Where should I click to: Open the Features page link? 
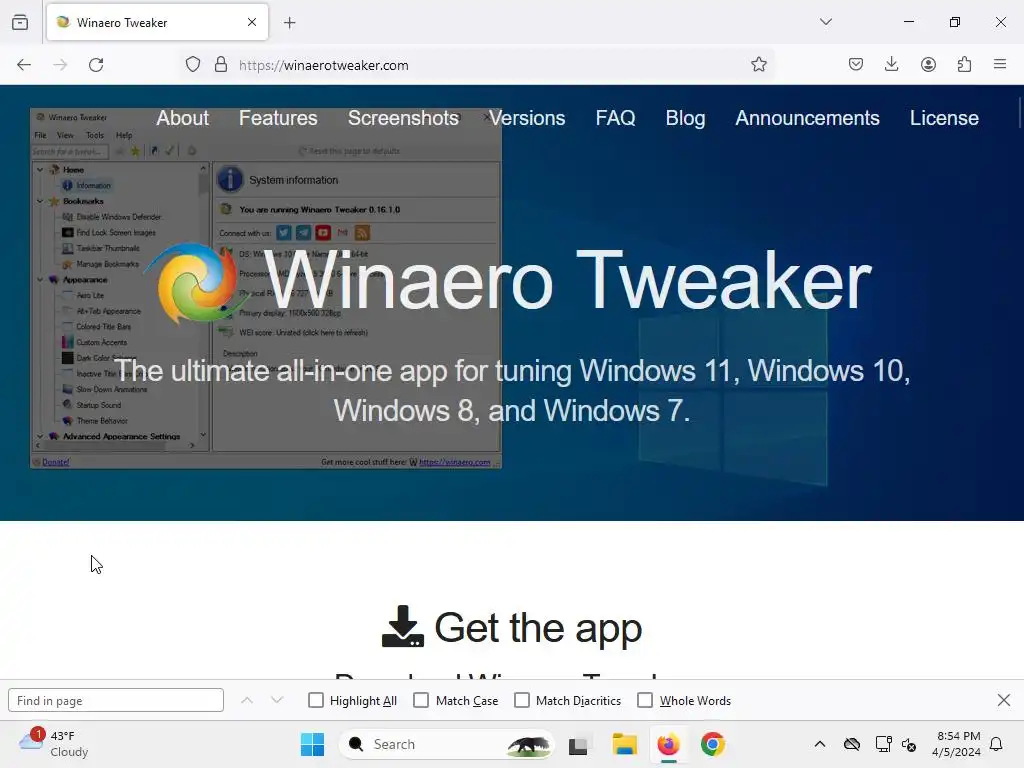point(278,118)
